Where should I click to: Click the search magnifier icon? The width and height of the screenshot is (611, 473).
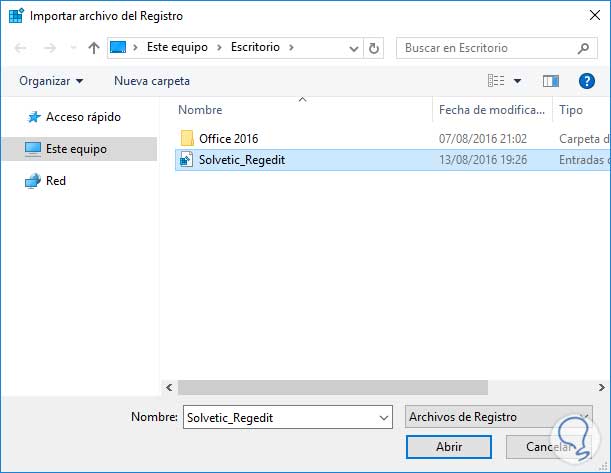(583, 48)
